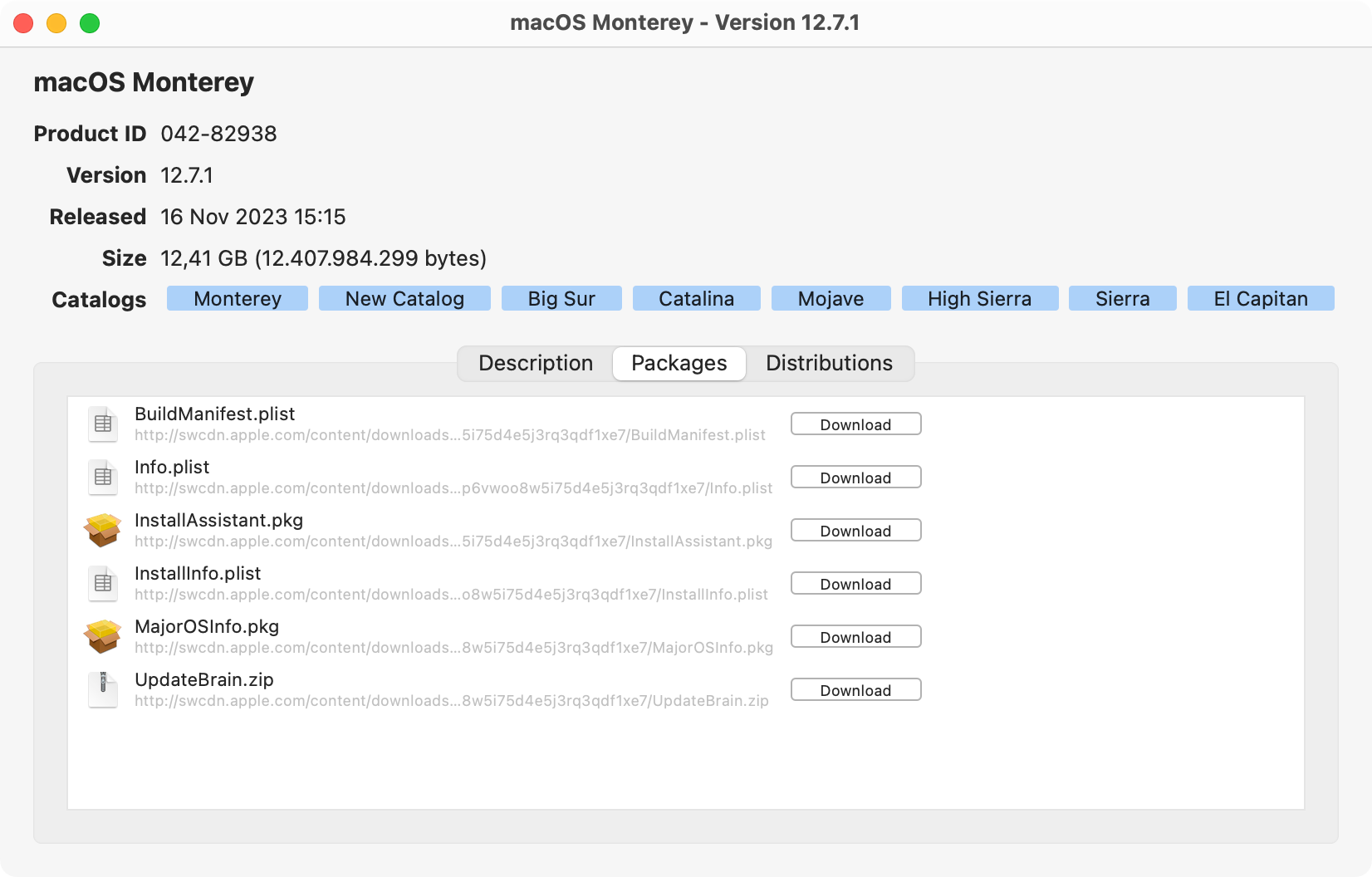The image size is (1372, 877).
Task: Download the Info.plist file
Action: click(x=855, y=478)
